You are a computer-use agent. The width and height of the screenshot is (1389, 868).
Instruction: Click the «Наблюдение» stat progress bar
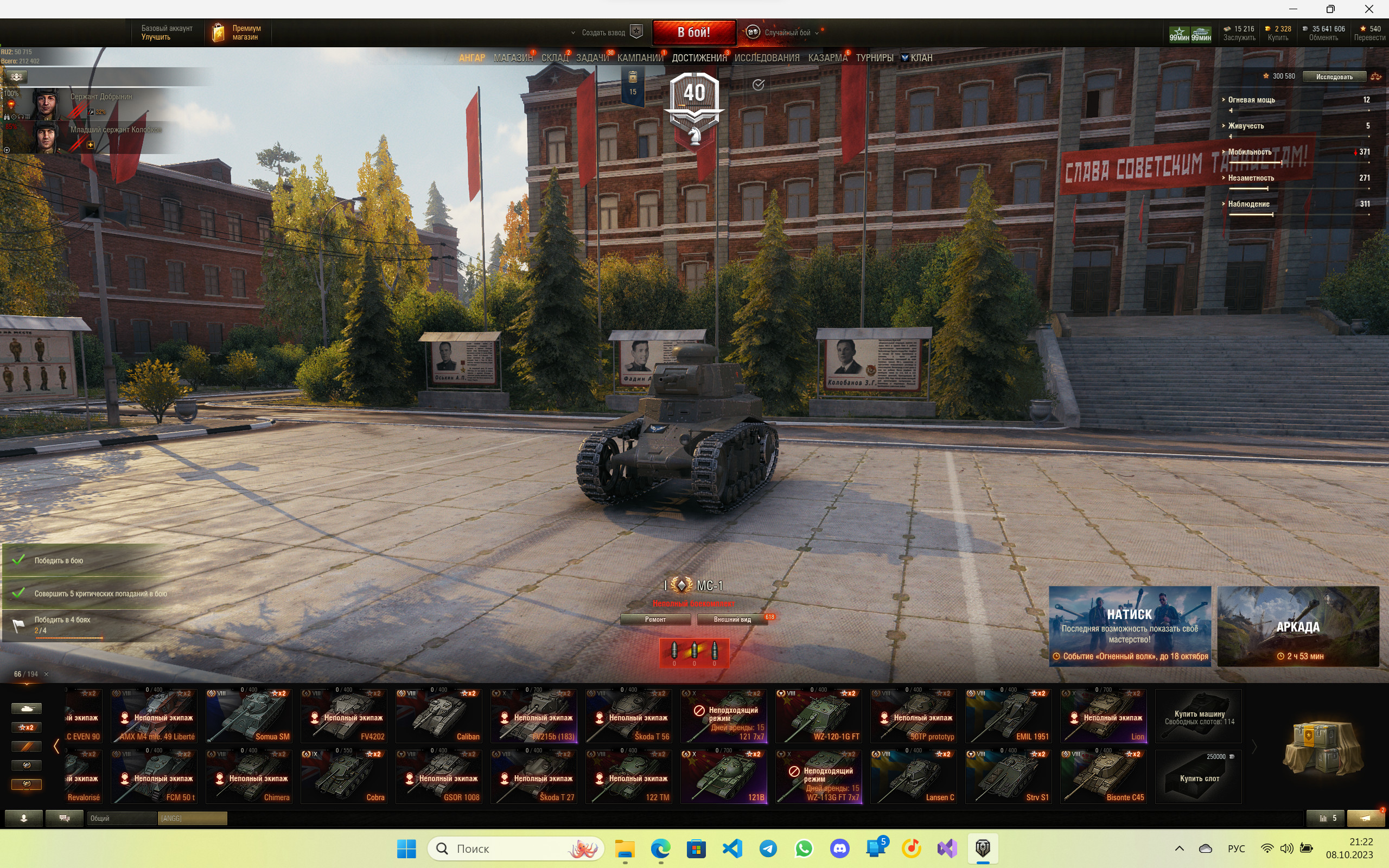1299,215
